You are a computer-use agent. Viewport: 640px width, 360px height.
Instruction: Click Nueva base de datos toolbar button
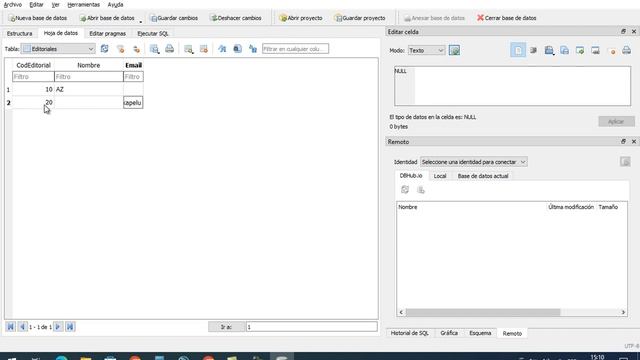coord(38,18)
